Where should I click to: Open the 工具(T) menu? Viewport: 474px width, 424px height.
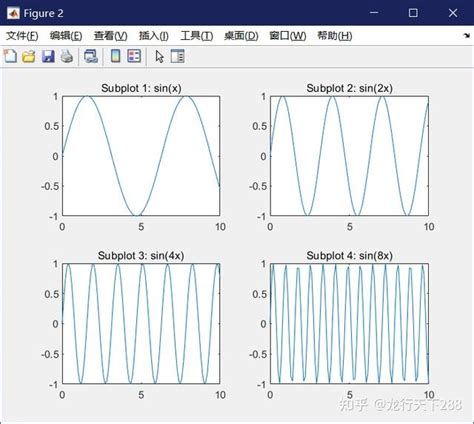pyautogui.click(x=196, y=36)
